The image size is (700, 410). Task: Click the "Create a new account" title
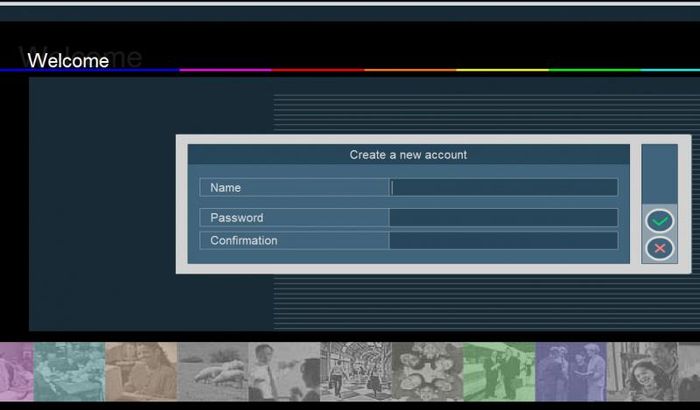(408, 155)
